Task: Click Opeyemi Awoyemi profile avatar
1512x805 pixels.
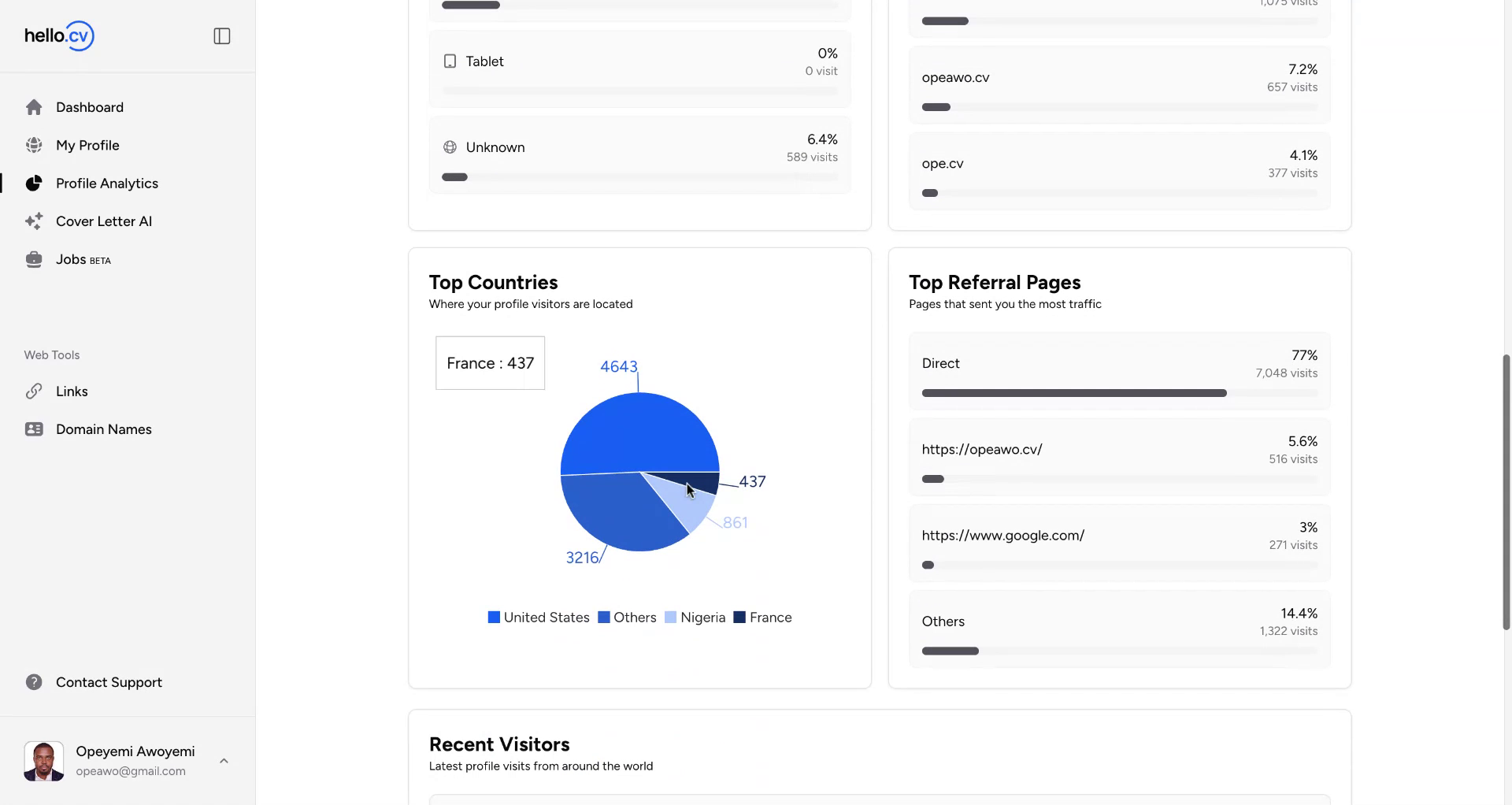Action: click(x=44, y=761)
